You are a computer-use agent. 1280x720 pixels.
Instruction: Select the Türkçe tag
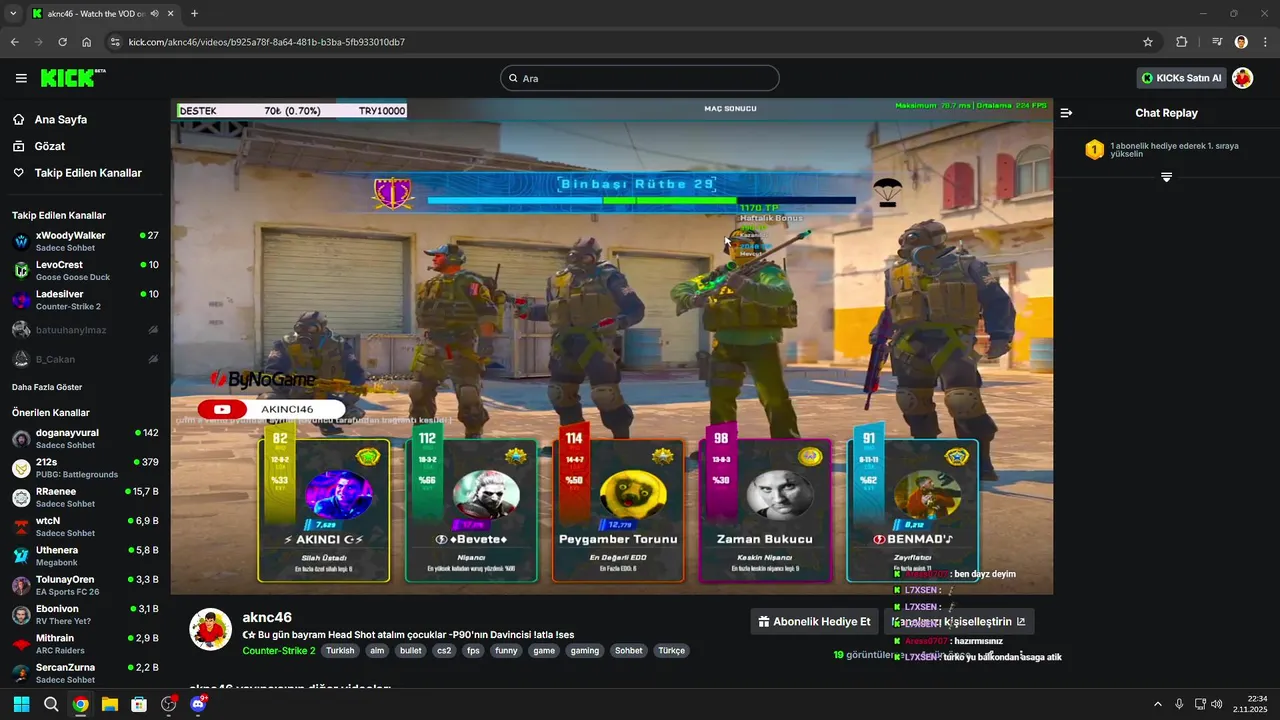[671, 650]
